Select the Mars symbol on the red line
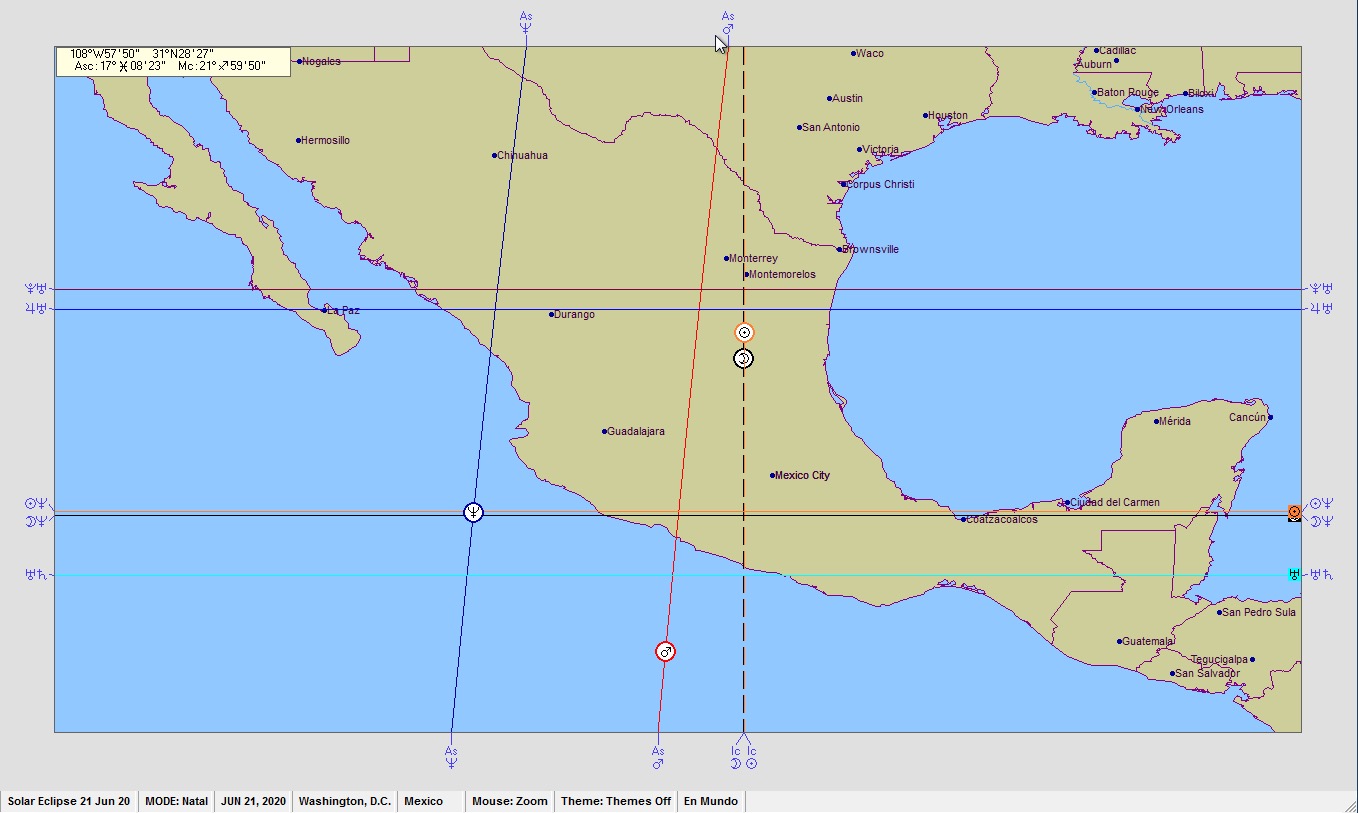The height and width of the screenshot is (813, 1358). pyautogui.click(x=665, y=651)
